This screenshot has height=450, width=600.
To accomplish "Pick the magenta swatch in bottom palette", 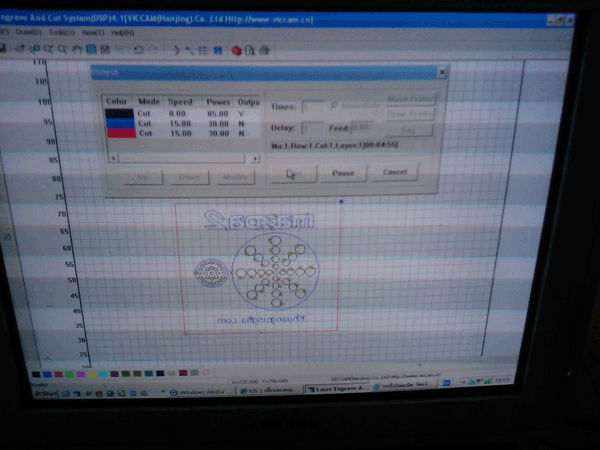I will click(x=81, y=374).
